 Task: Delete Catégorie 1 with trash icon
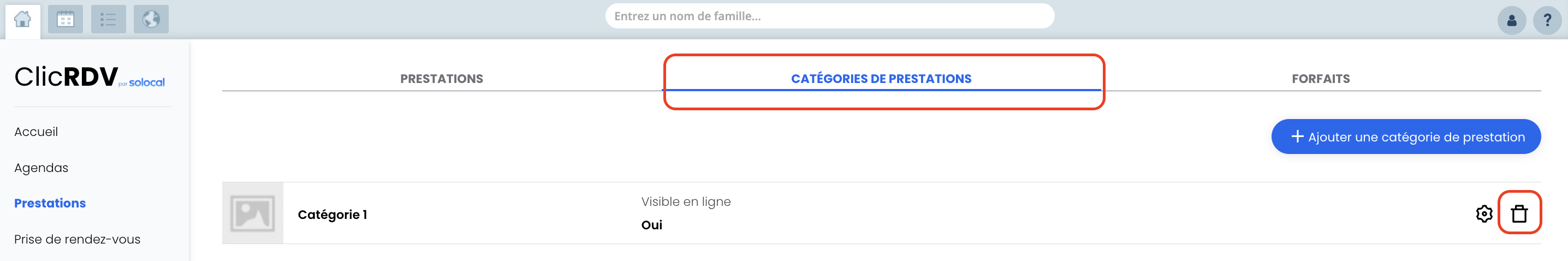tap(1519, 213)
